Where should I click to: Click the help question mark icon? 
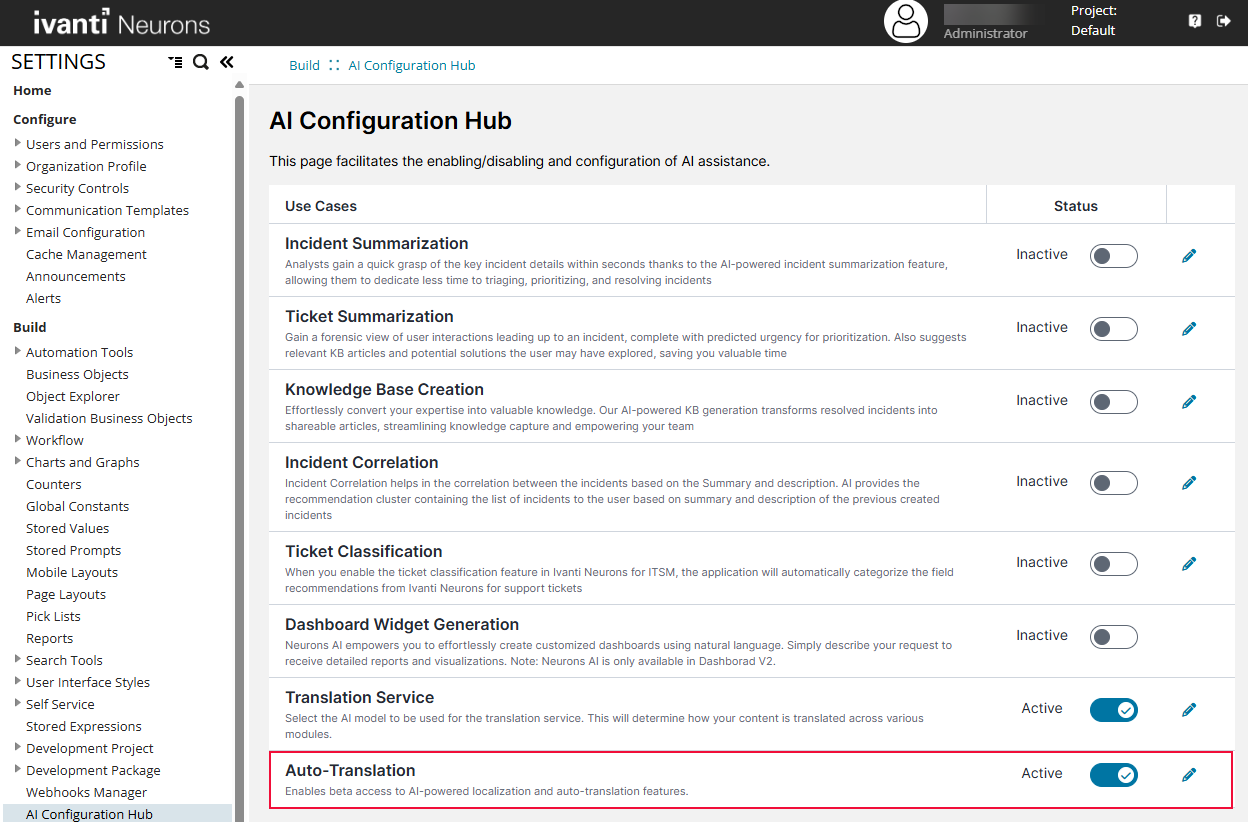(1195, 21)
